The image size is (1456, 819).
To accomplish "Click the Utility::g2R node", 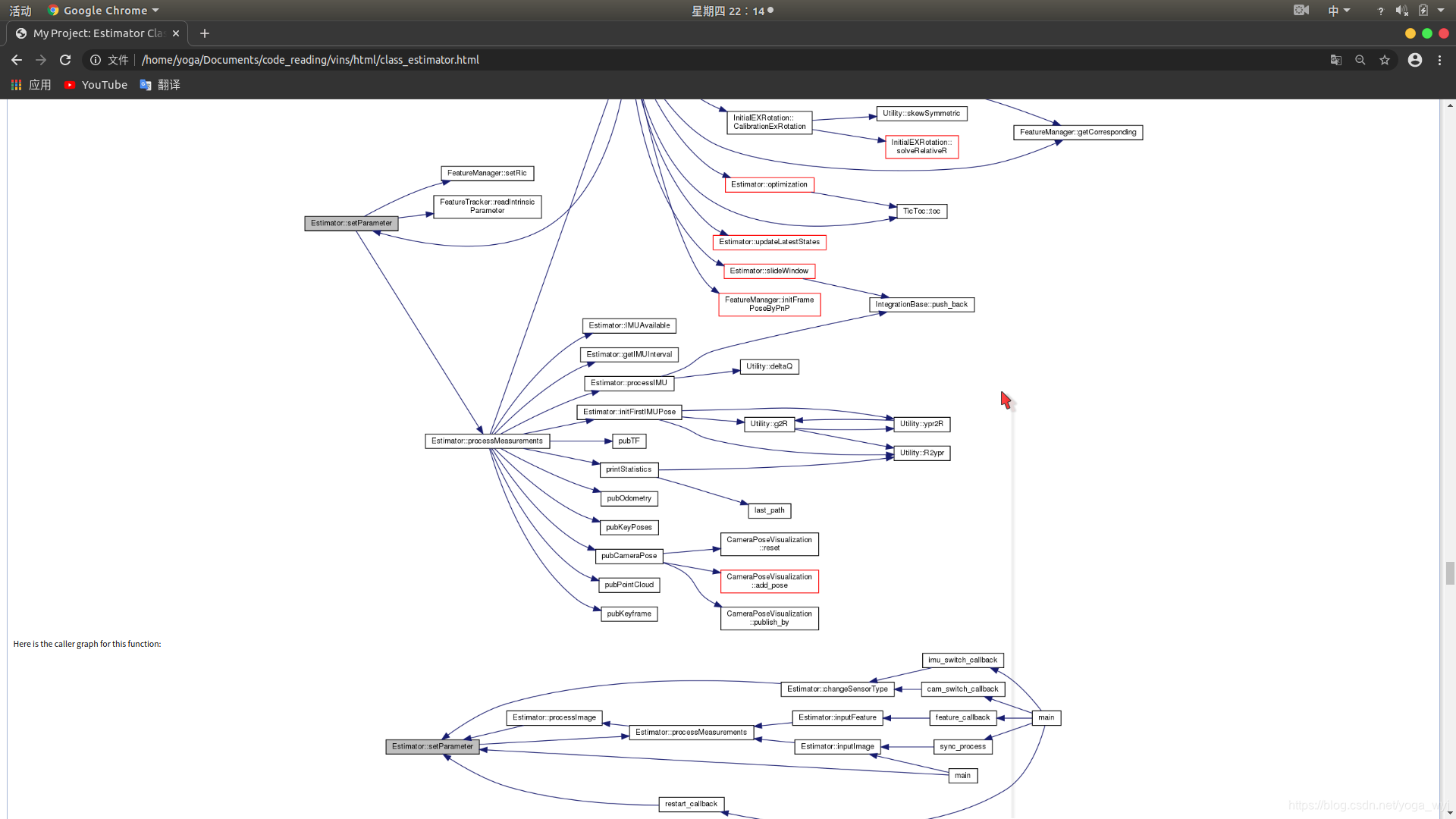I will (x=769, y=425).
